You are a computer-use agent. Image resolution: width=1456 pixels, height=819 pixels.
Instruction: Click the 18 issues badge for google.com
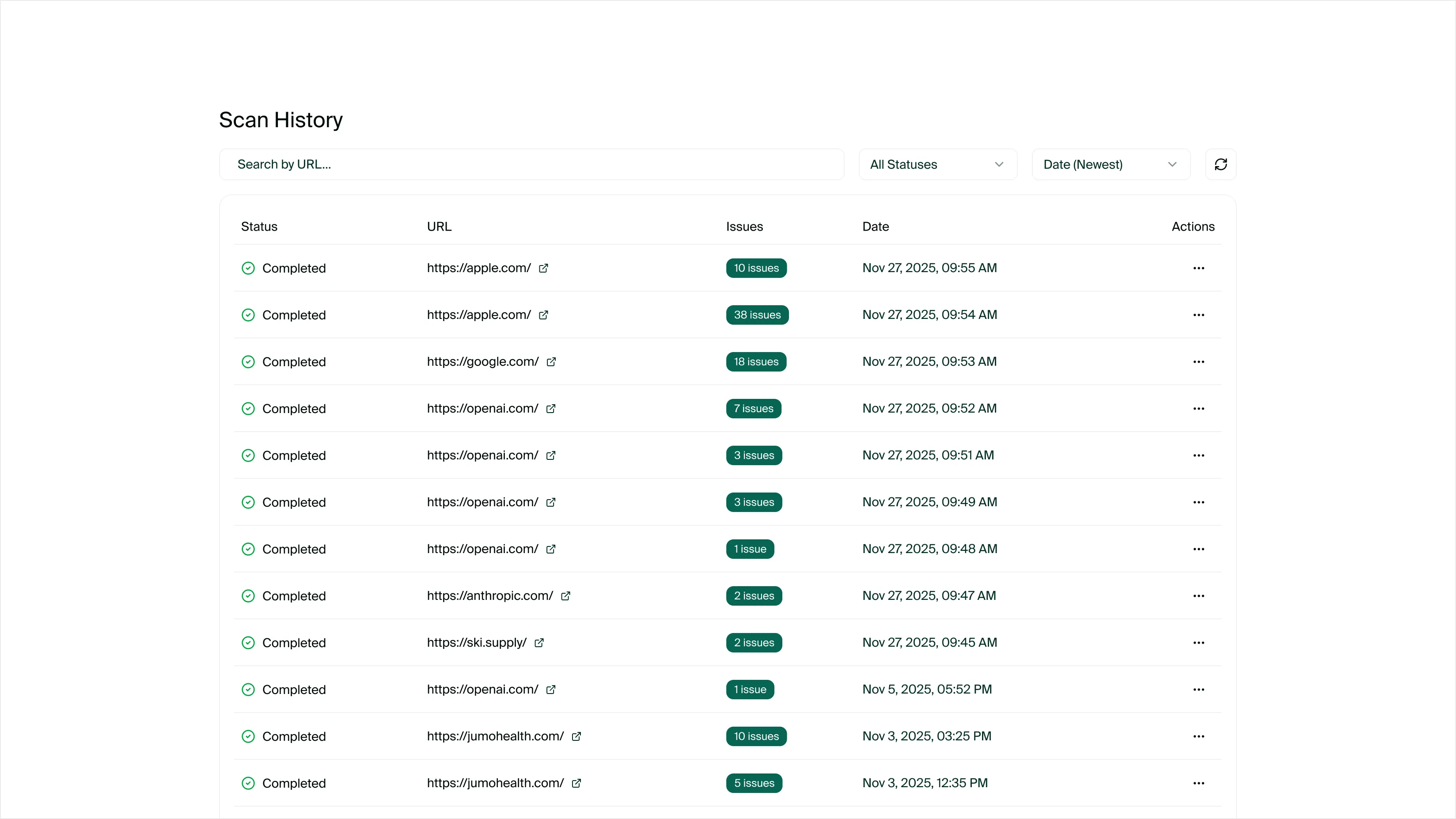(x=756, y=362)
